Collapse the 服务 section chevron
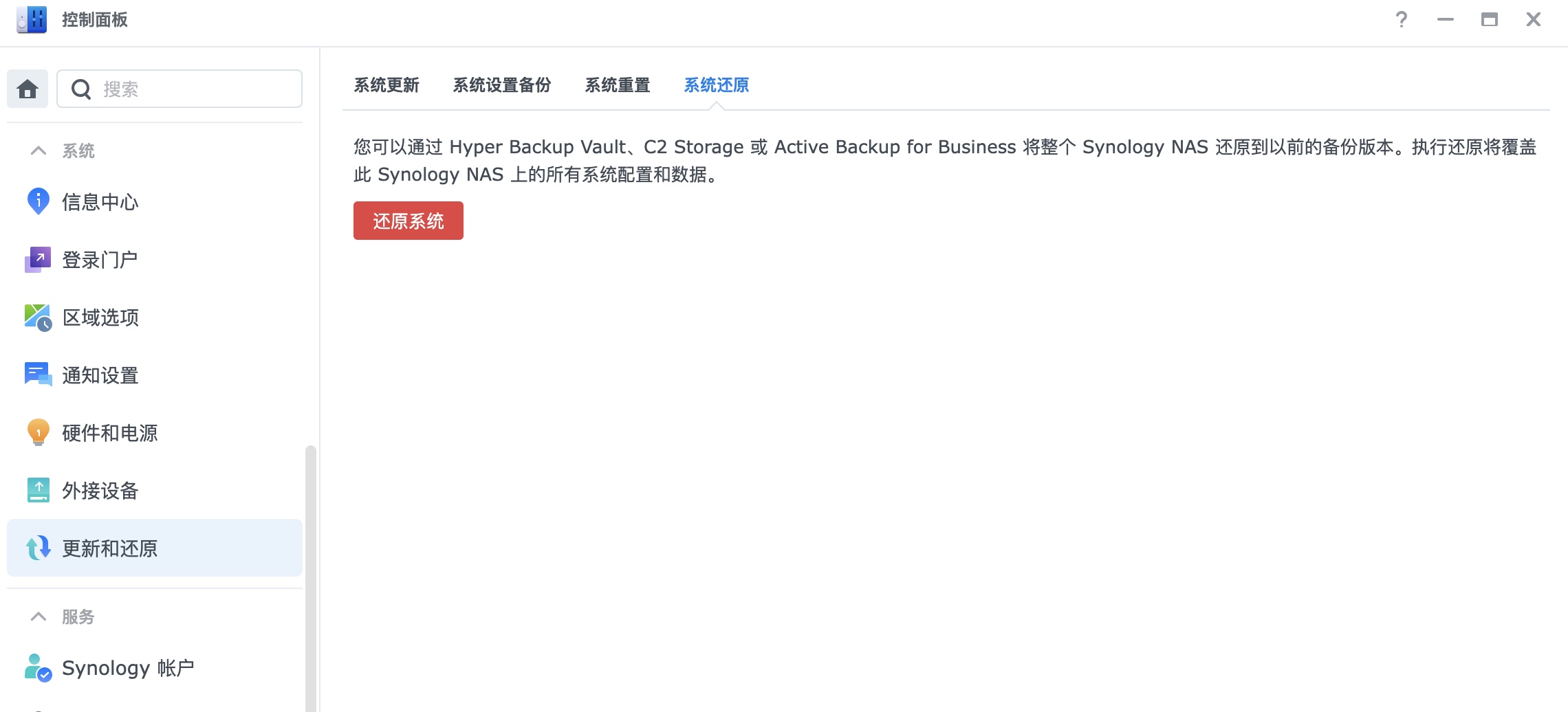This screenshot has height=712, width=1568. pyautogui.click(x=39, y=616)
